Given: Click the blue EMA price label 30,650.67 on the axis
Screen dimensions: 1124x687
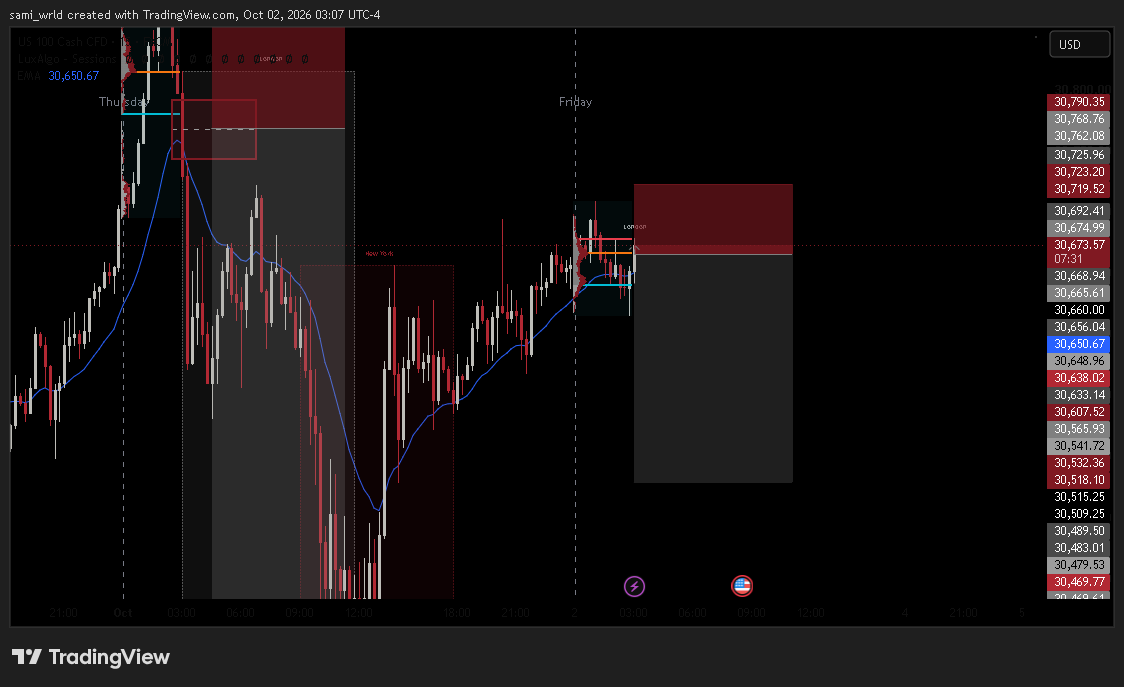Looking at the screenshot, I should (x=1079, y=344).
